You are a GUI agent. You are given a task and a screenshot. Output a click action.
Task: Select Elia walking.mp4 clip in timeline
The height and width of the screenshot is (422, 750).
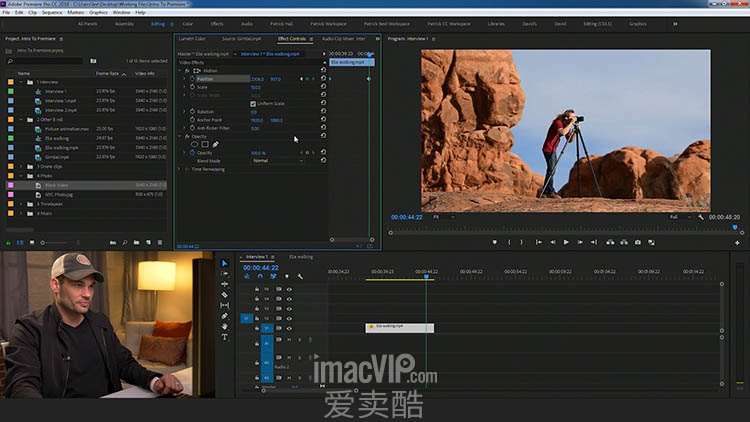click(400, 326)
